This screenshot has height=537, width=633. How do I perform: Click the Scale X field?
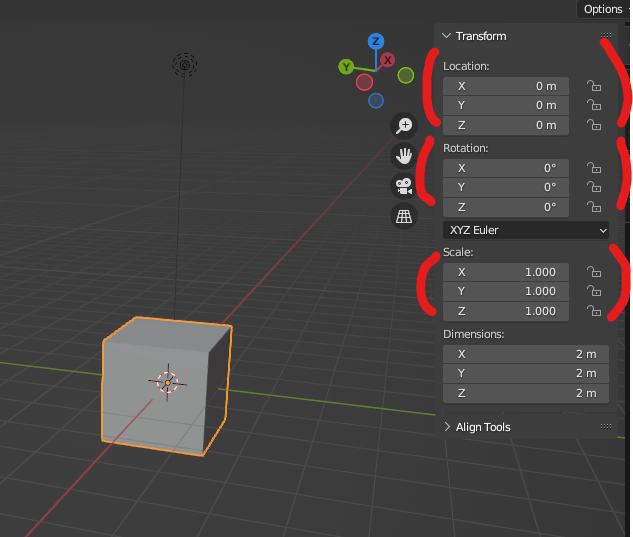click(x=506, y=272)
